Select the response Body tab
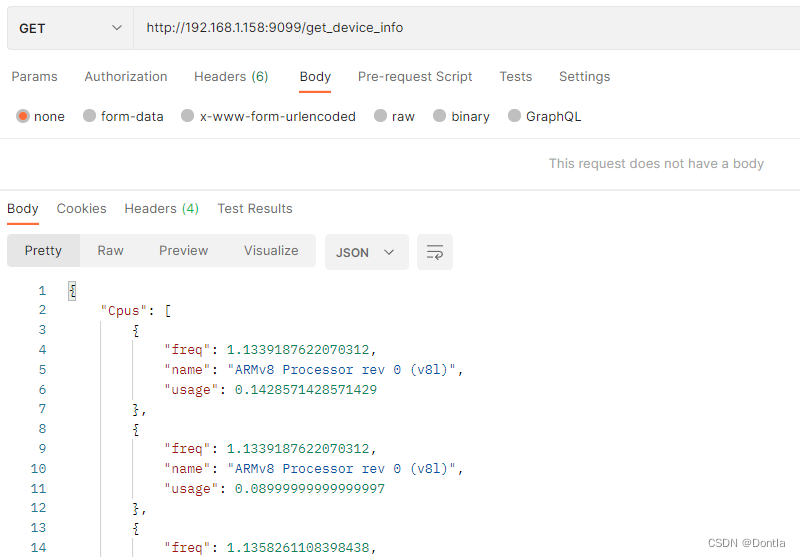 22,209
